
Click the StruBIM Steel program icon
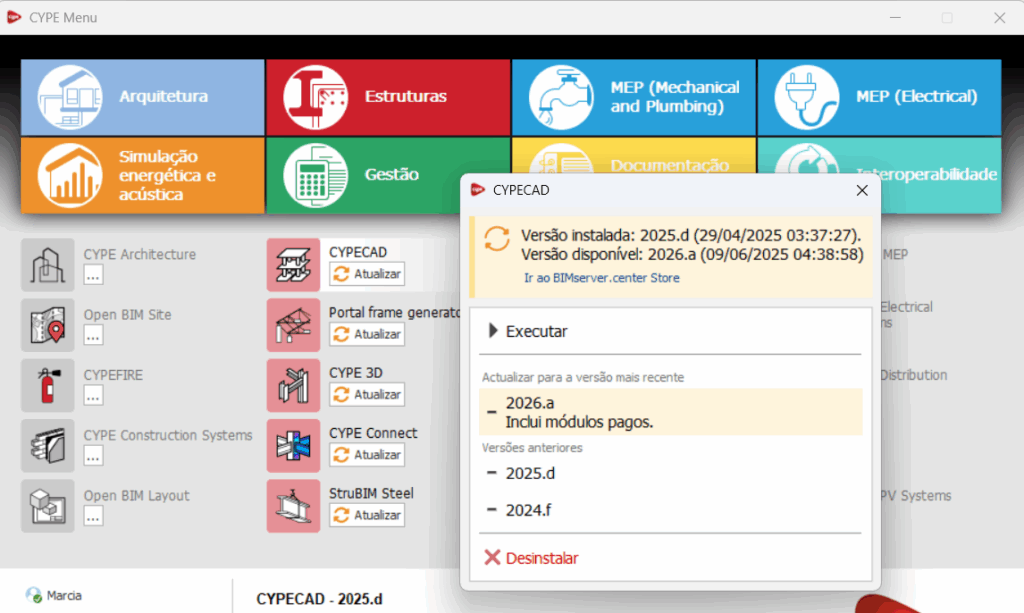pyautogui.click(x=293, y=506)
